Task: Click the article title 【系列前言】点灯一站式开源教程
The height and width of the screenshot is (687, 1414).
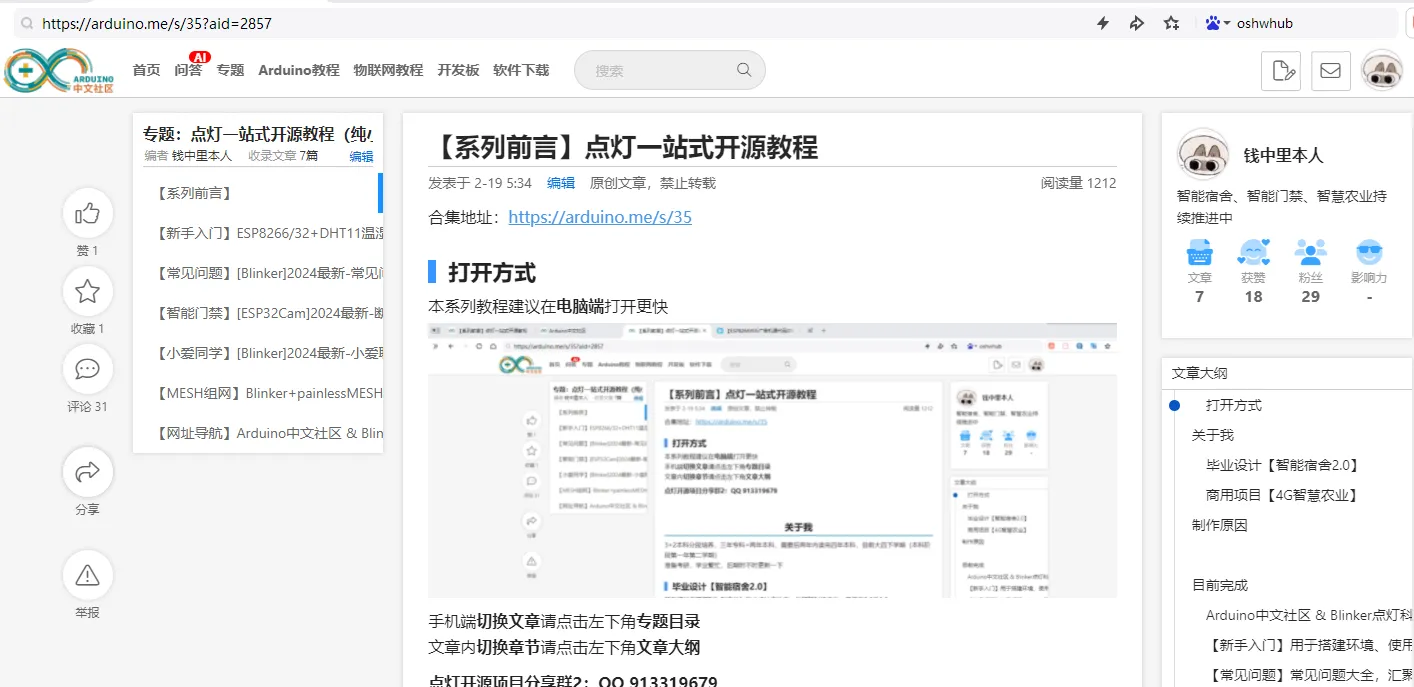Action: click(x=624, y=147)
